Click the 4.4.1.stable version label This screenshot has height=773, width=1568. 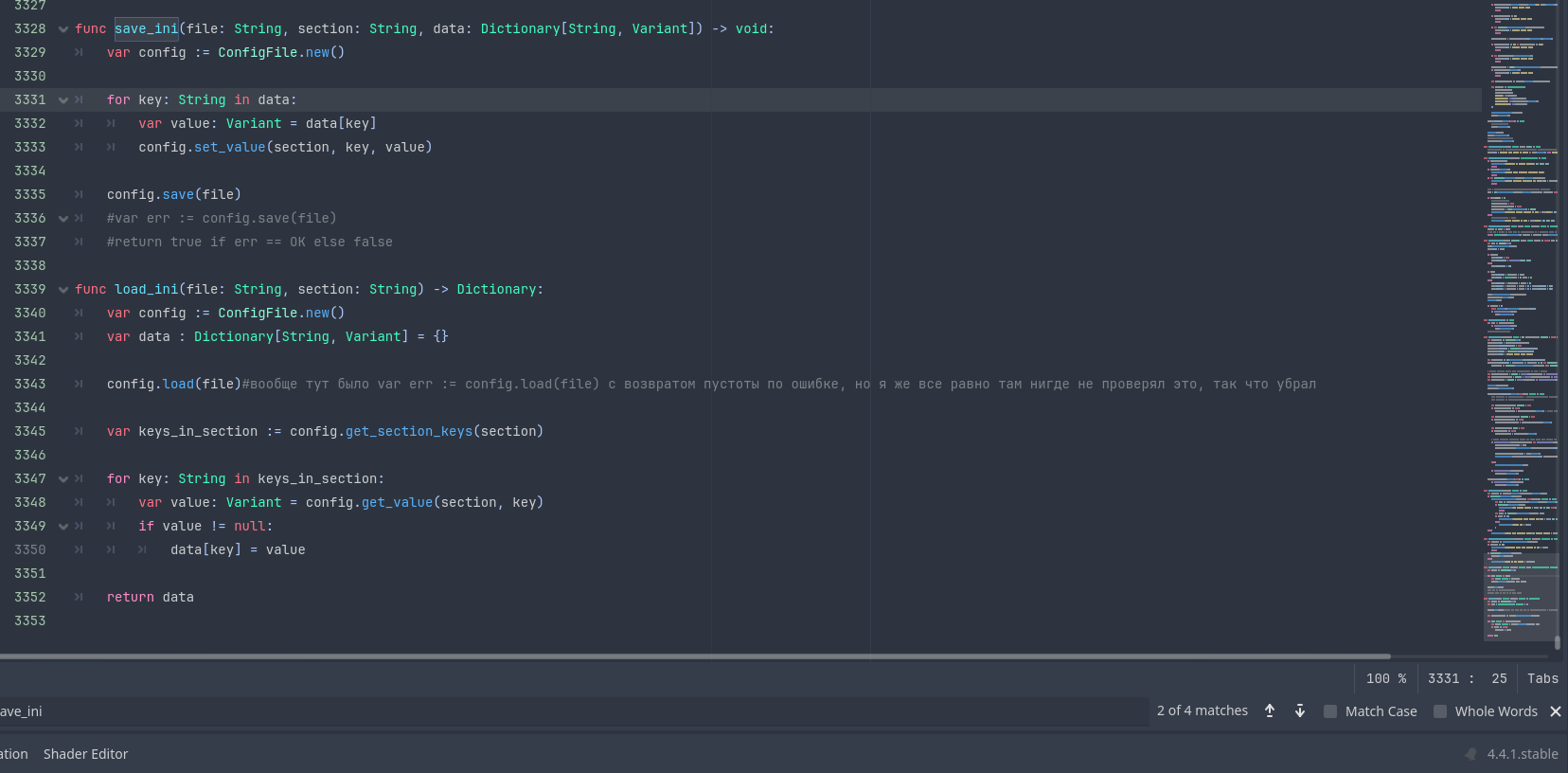click(1522, 754)
